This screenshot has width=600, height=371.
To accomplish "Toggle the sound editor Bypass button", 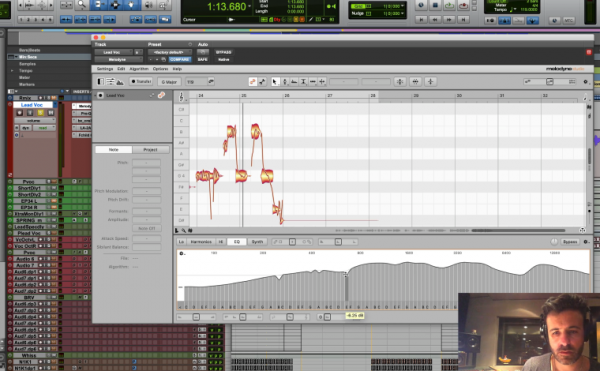I will click(x=570, y=242).
